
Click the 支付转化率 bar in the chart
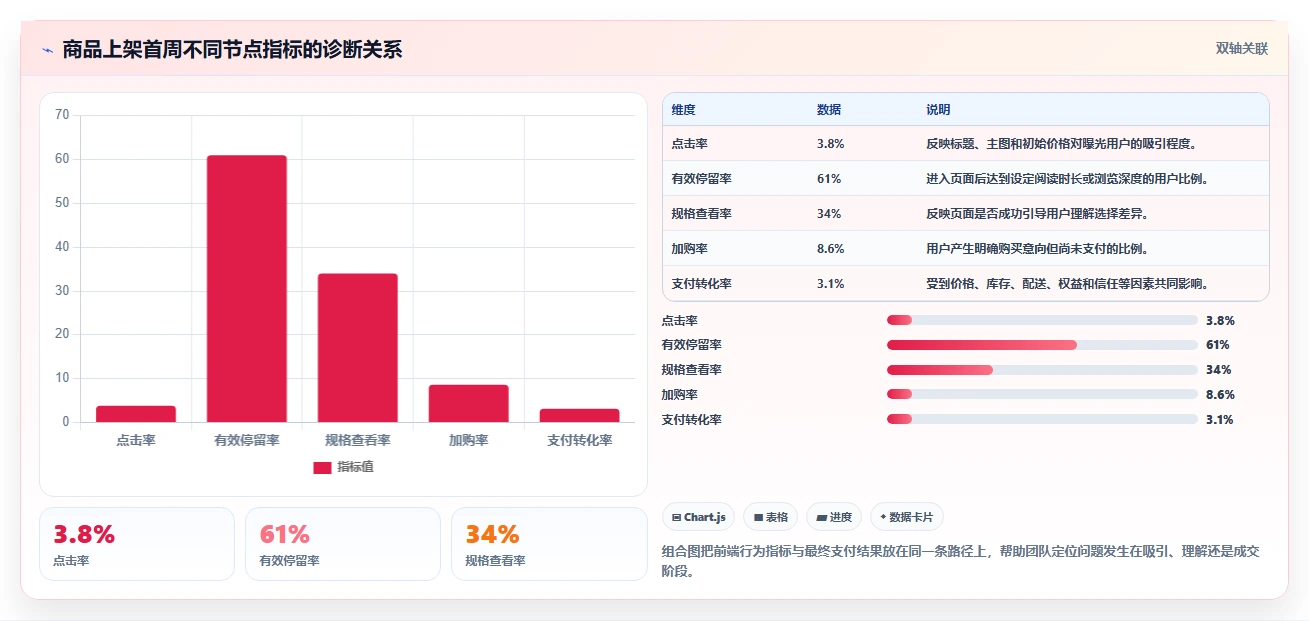pos(580,415)
